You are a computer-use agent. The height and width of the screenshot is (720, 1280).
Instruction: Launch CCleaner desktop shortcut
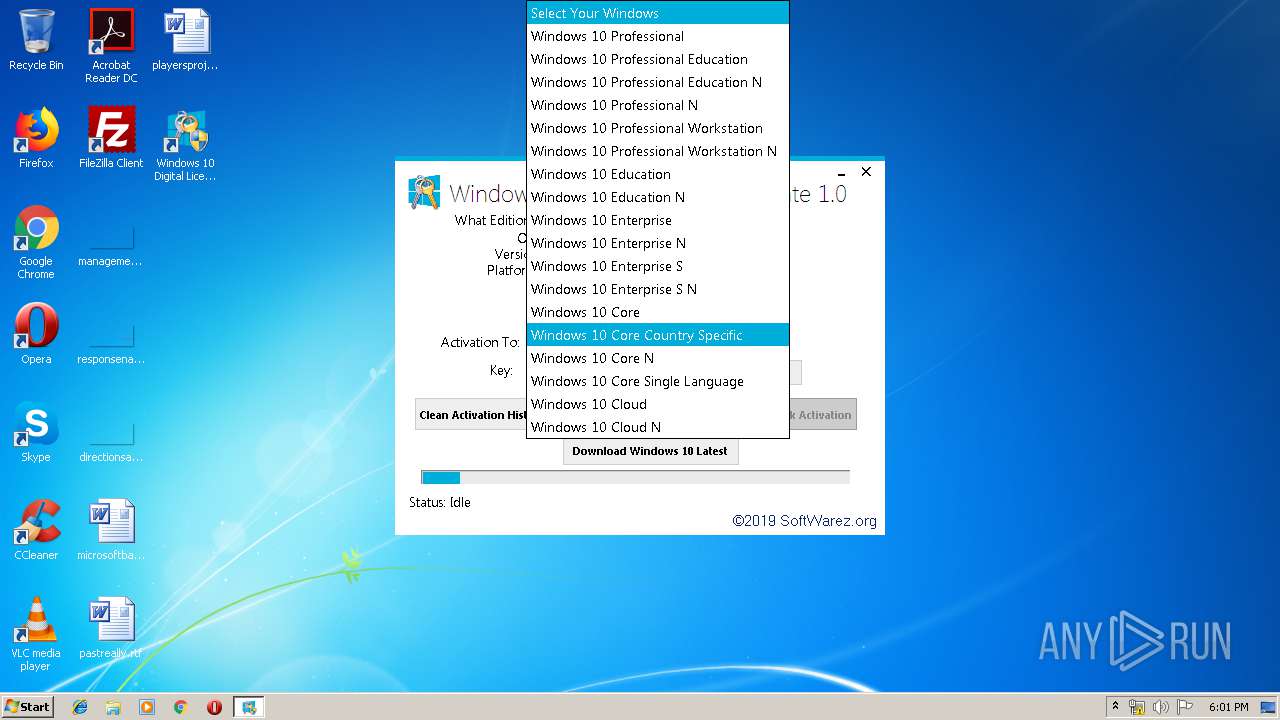[x=36, y=530]
